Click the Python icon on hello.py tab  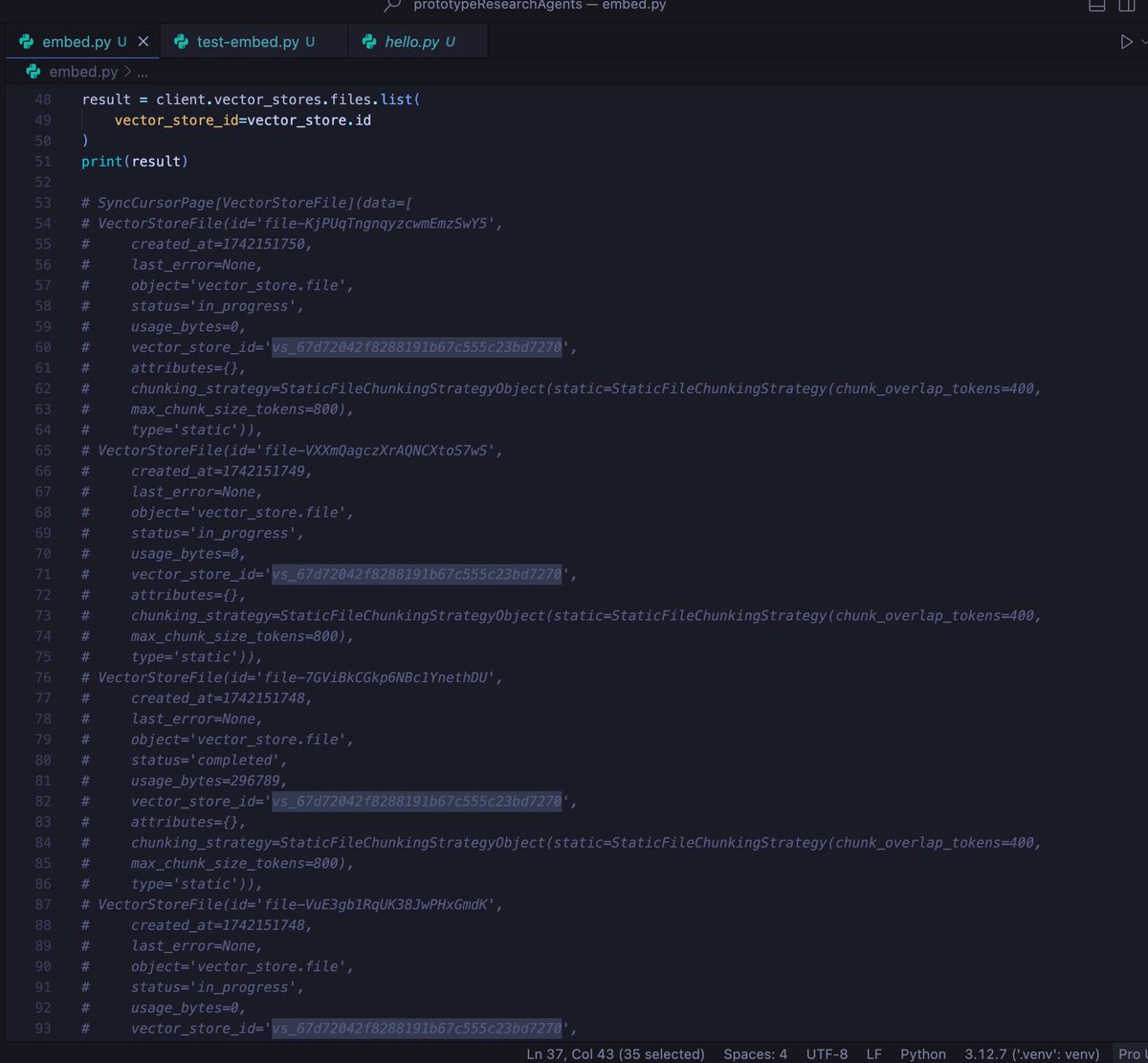pyautogui.click(x=368, y=42)
